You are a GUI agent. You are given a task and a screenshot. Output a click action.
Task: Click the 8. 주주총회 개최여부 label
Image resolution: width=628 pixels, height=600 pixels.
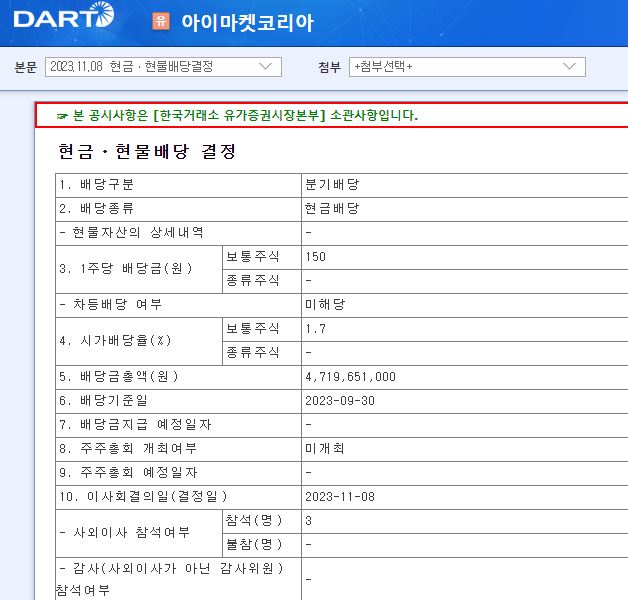(128, 449)
